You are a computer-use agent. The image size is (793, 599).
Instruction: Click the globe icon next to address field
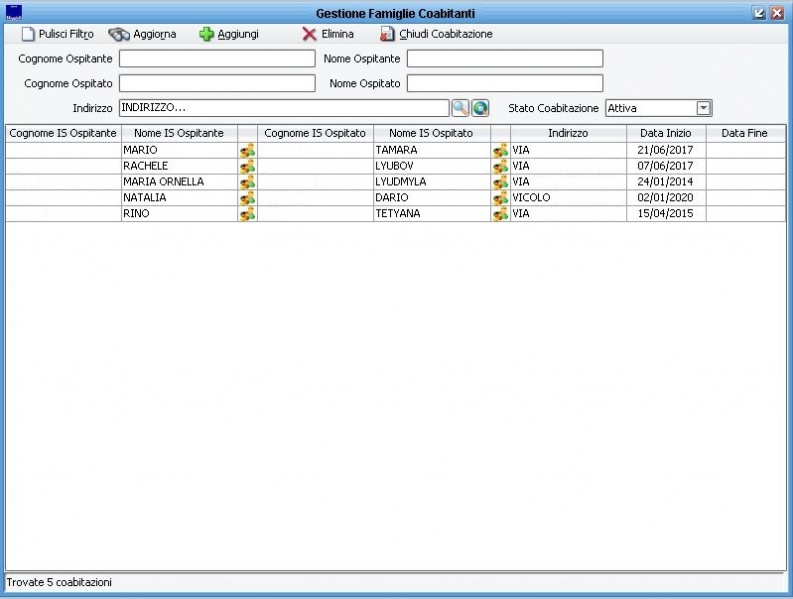(x=480, y=108)
